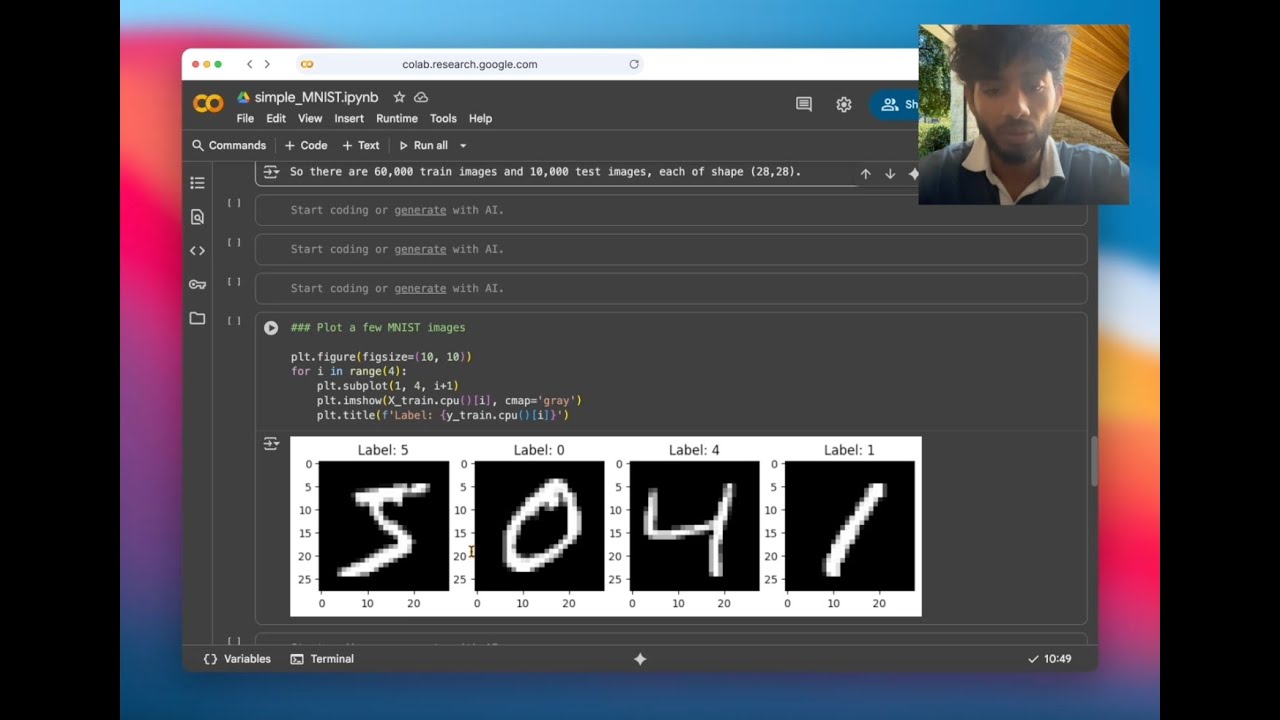The width and height of the screenshot is (1280, 720).
Task: Click cloud save status icon
Action: pyautogui.click(x=421, y=97)
